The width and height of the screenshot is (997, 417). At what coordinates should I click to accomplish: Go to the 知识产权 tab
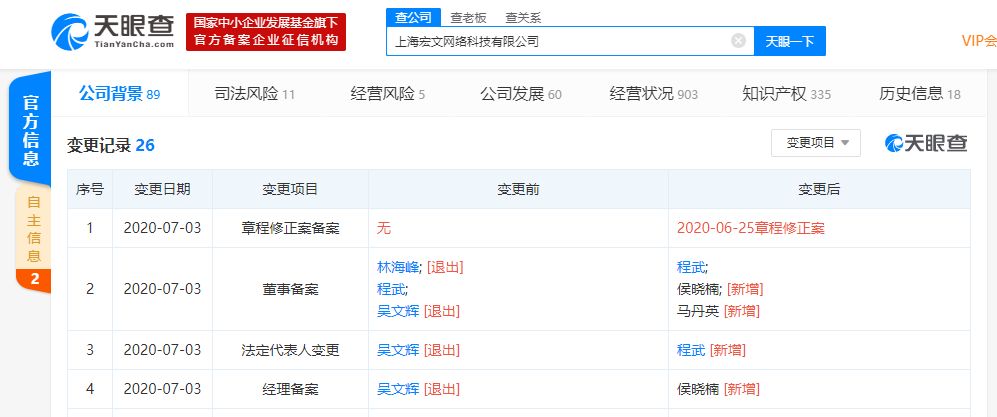786,94
